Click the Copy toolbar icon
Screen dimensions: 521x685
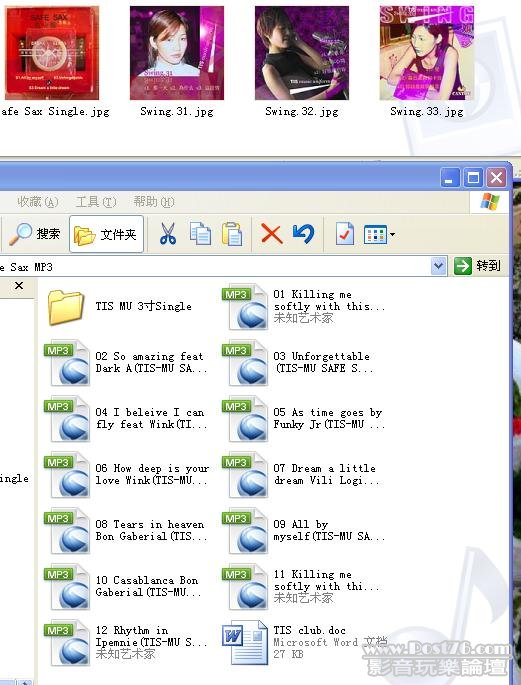click(200, 234)
